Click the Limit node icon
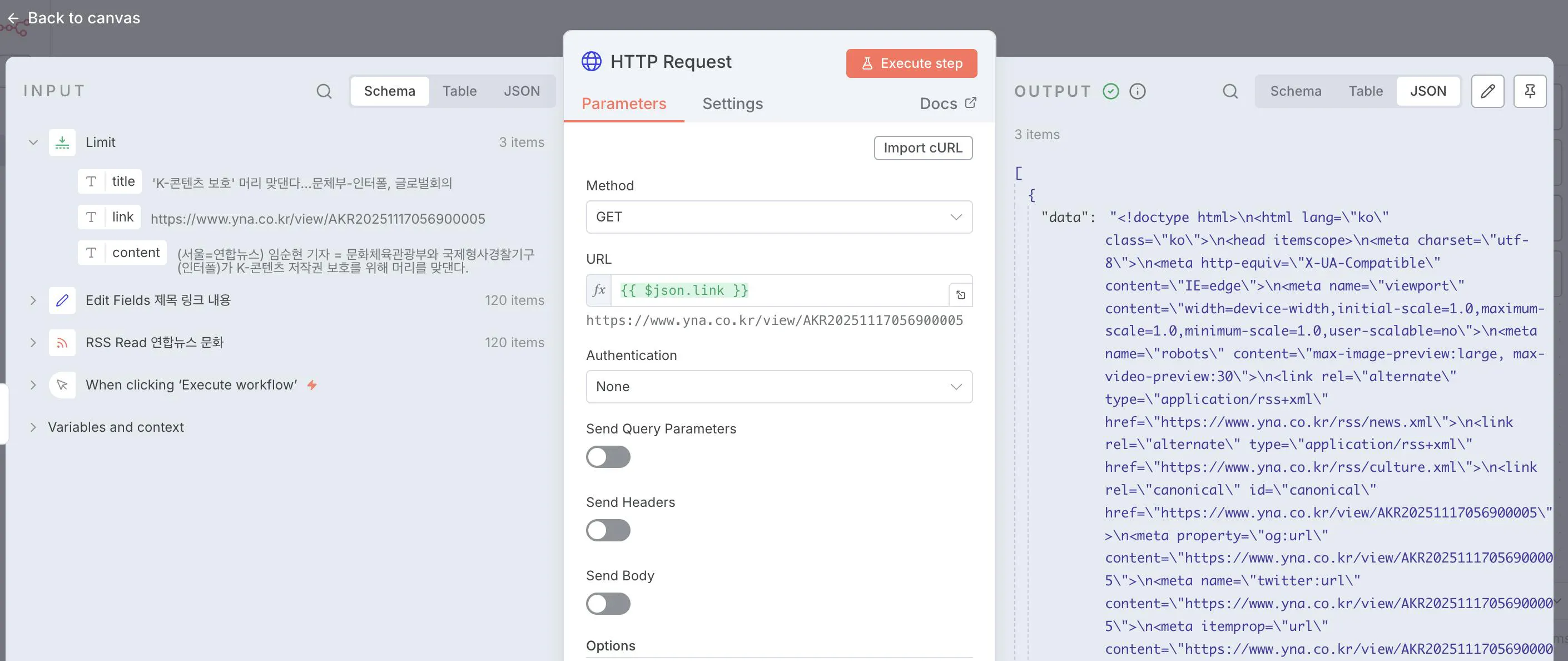This screenshot has width=1568, height=661. tap(62, 142)
